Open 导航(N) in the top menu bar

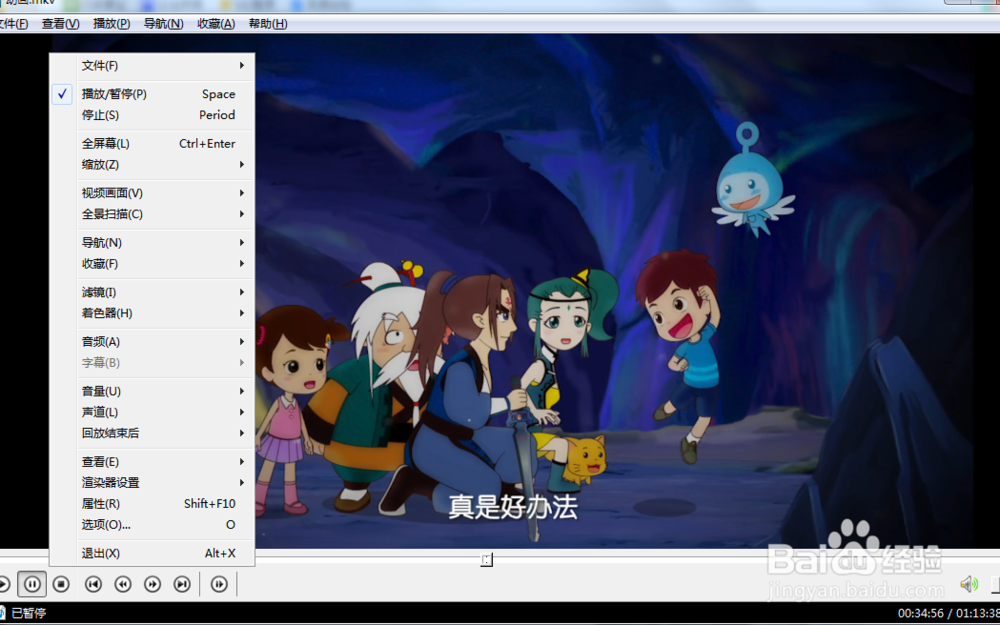163,24
